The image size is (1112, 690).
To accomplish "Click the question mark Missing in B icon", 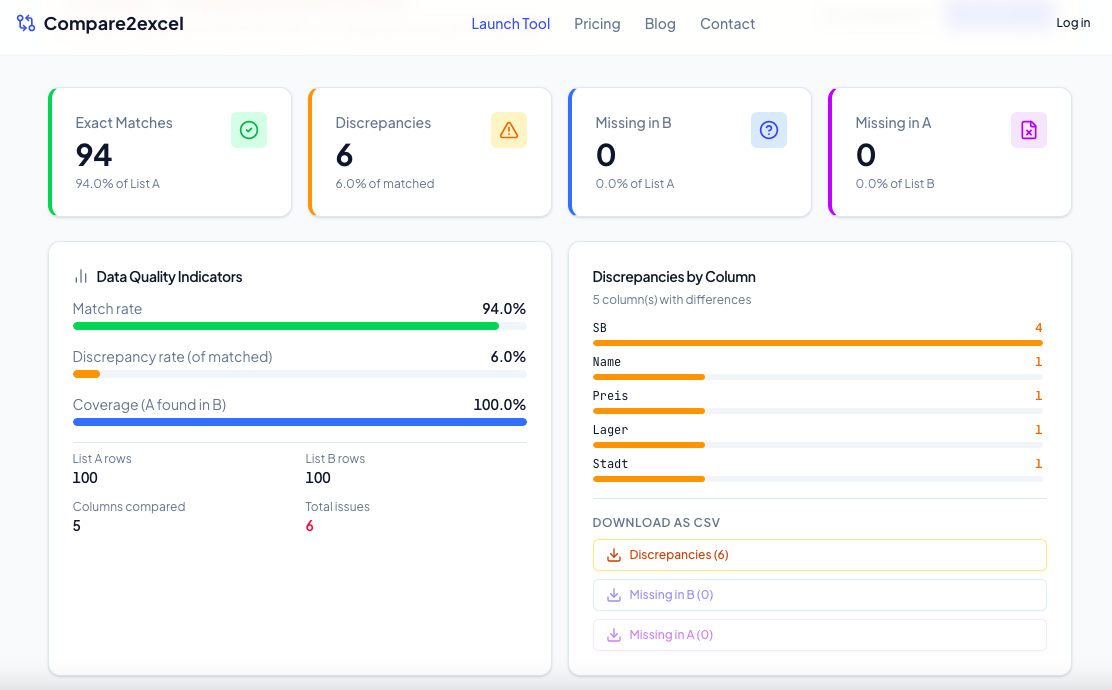I will click(x=769, y=130).
